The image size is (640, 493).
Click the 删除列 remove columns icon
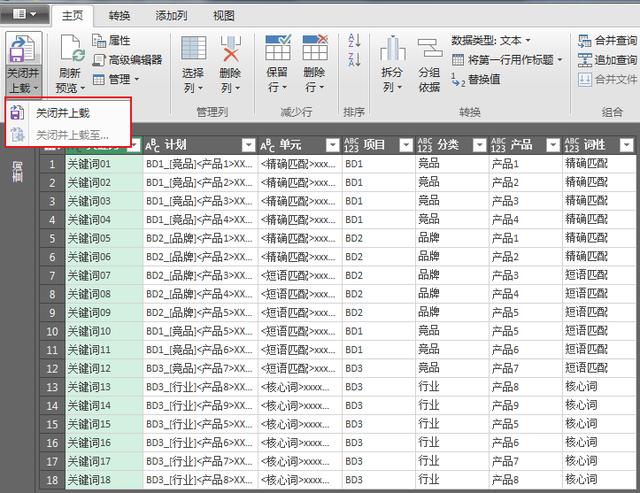[x=231, y=48]
